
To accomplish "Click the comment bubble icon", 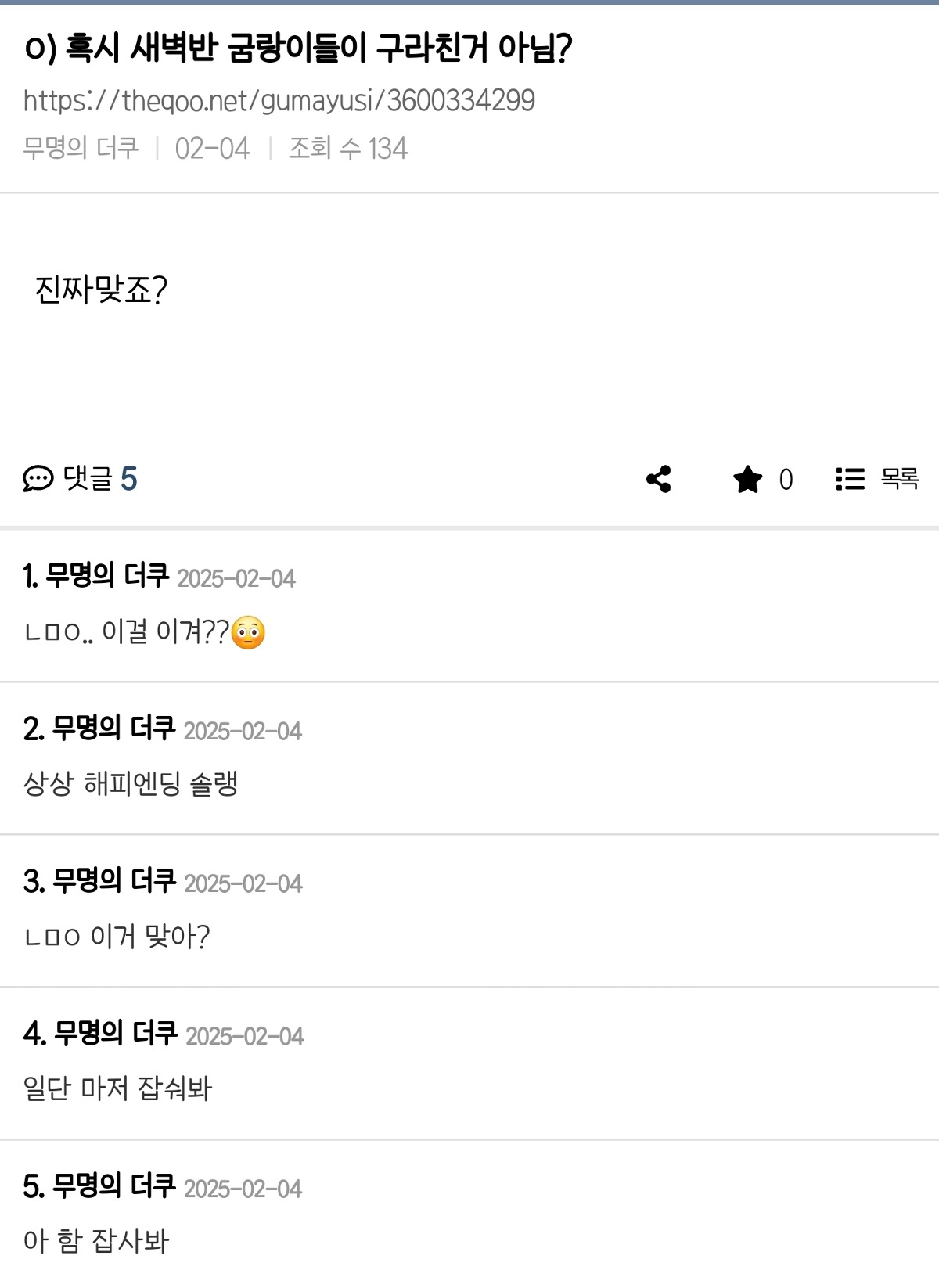I will point(38,478).
